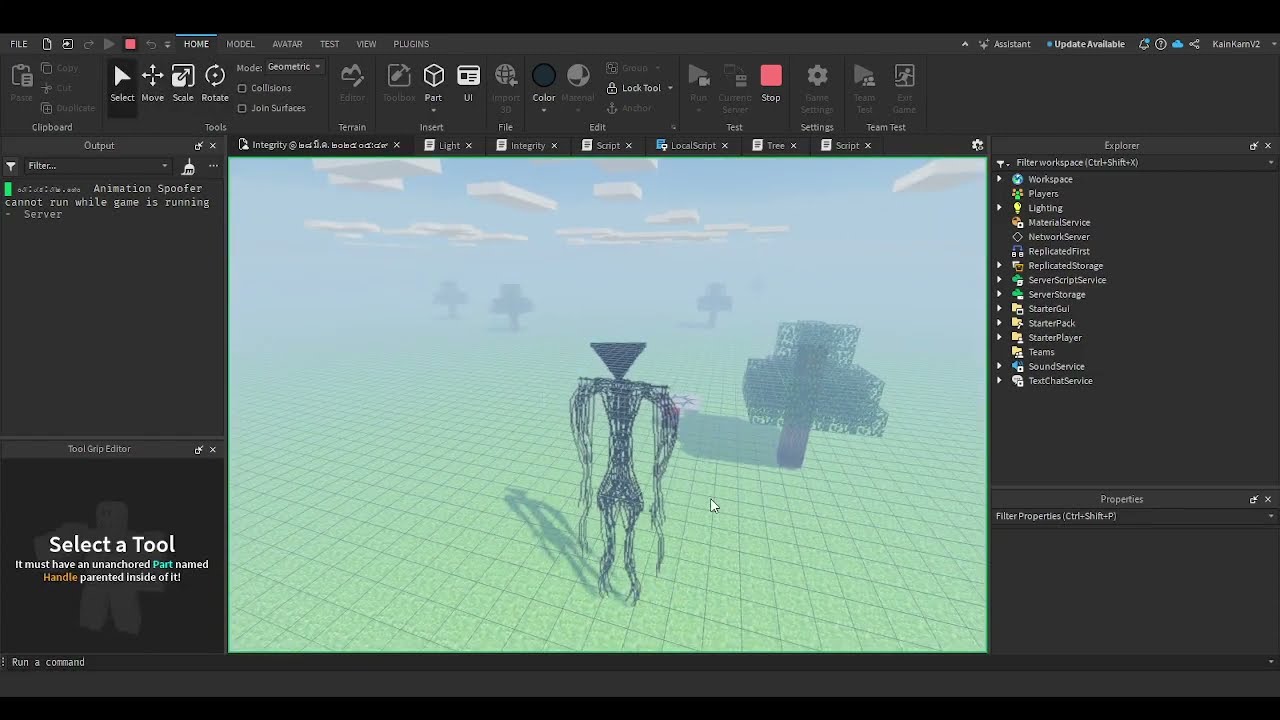Collapse the ribbon with the up chevron

[965, 44]
